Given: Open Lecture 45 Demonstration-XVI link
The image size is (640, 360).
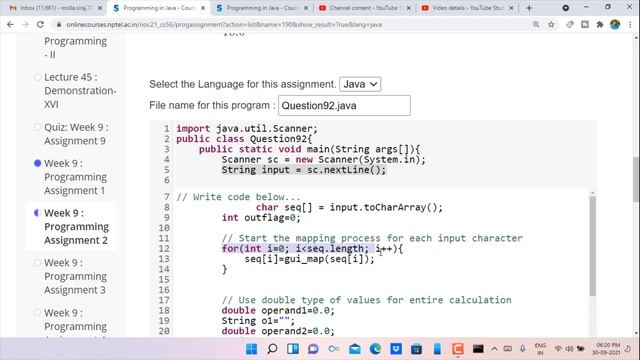Looking at the screenshot, I should point(80,91).
